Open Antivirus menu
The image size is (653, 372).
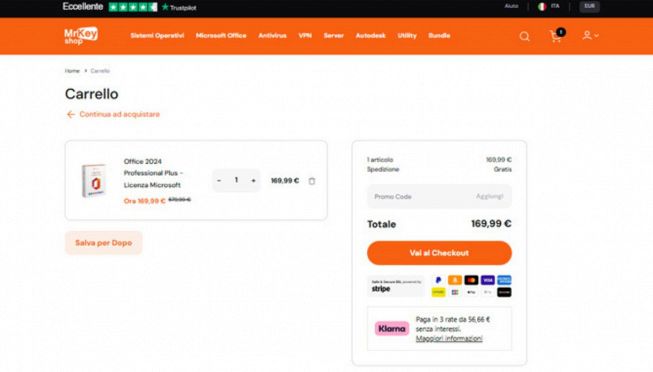pos(272,35)
